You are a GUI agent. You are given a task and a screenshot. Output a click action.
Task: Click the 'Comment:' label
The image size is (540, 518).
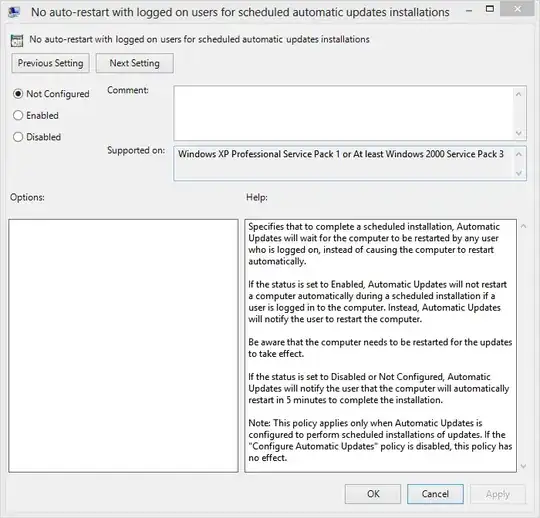128,90
